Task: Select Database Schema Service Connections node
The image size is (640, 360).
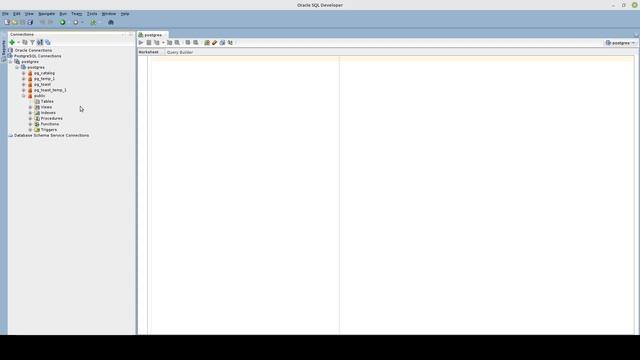Action: coord(51,135)
